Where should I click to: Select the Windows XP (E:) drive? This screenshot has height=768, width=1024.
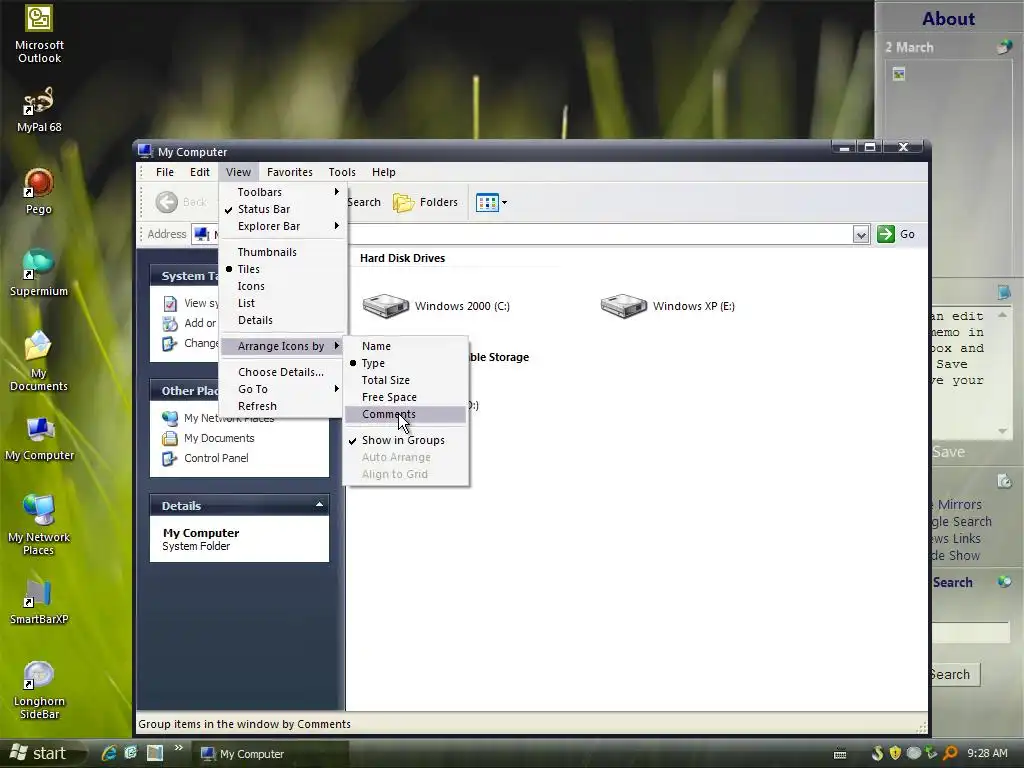667,306
